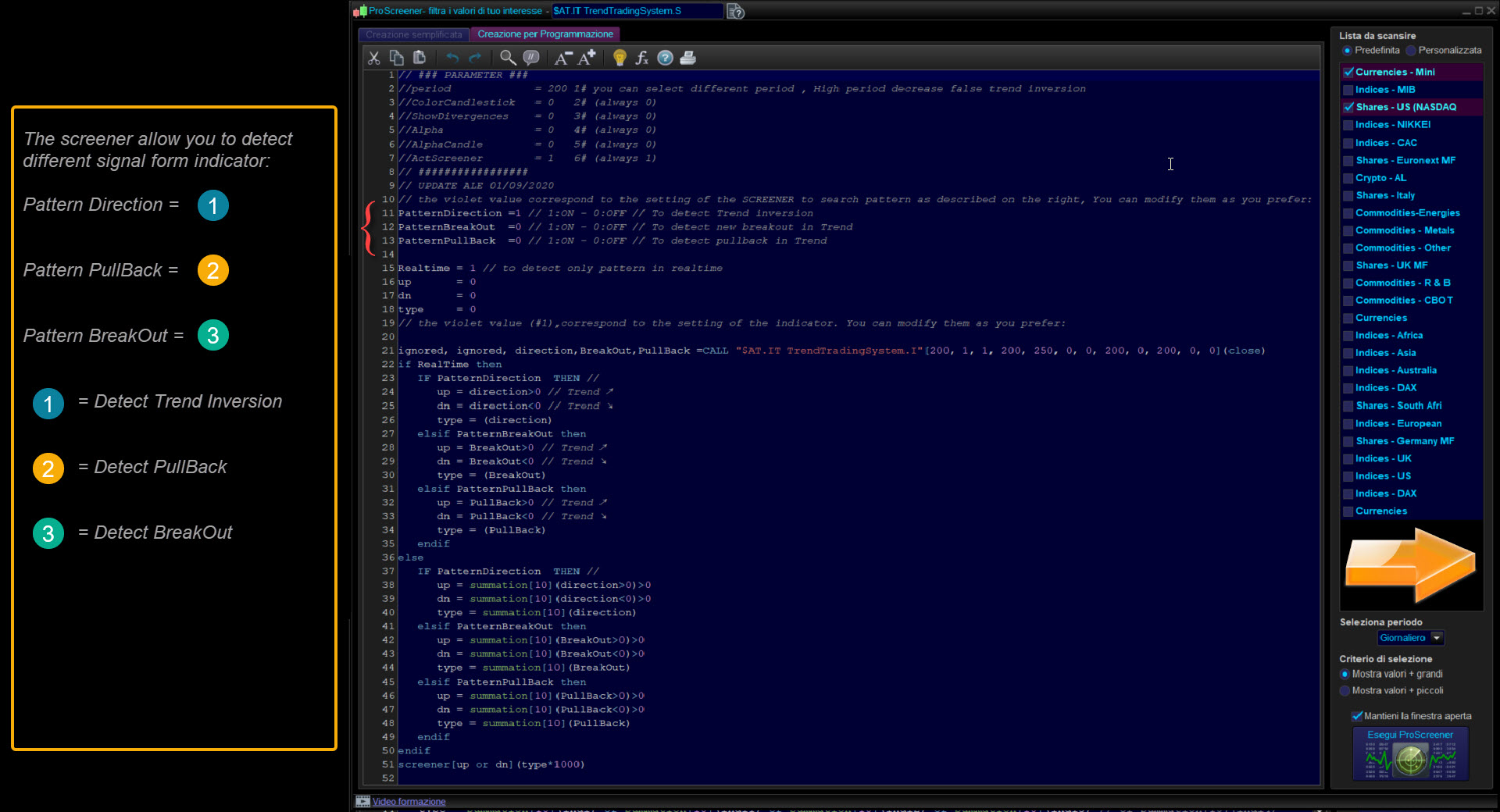1500x812 pixels.
Task: Click code line 15 Realtime = 1
Action: (560, 268)
